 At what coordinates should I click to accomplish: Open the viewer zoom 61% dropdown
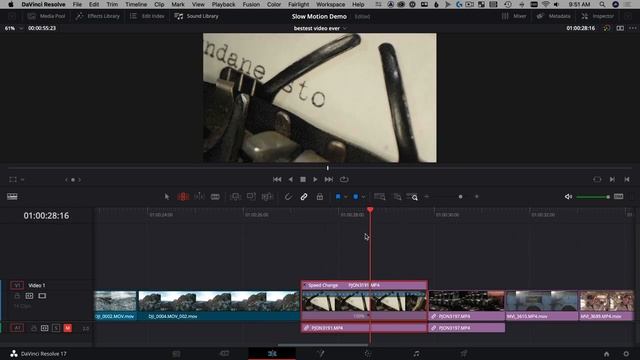click(x=13, y=28)
